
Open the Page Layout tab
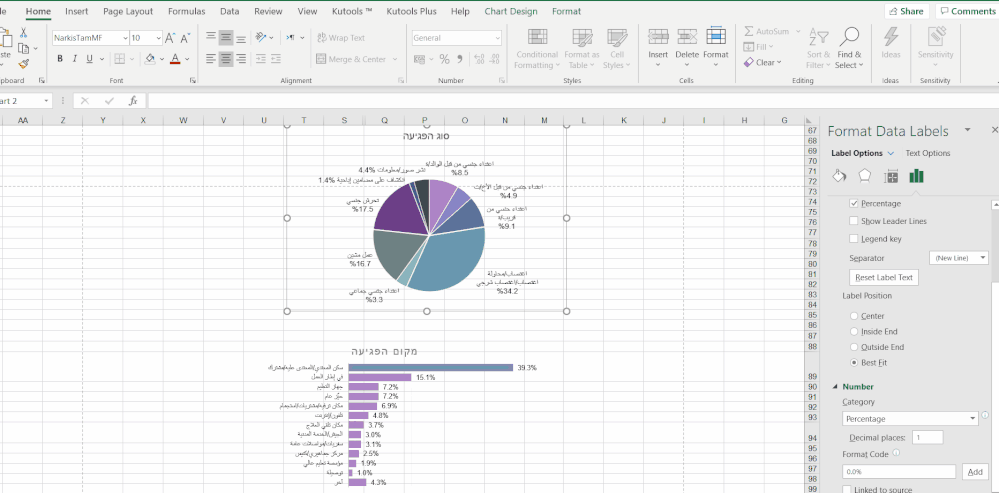[x=128, y=11]
